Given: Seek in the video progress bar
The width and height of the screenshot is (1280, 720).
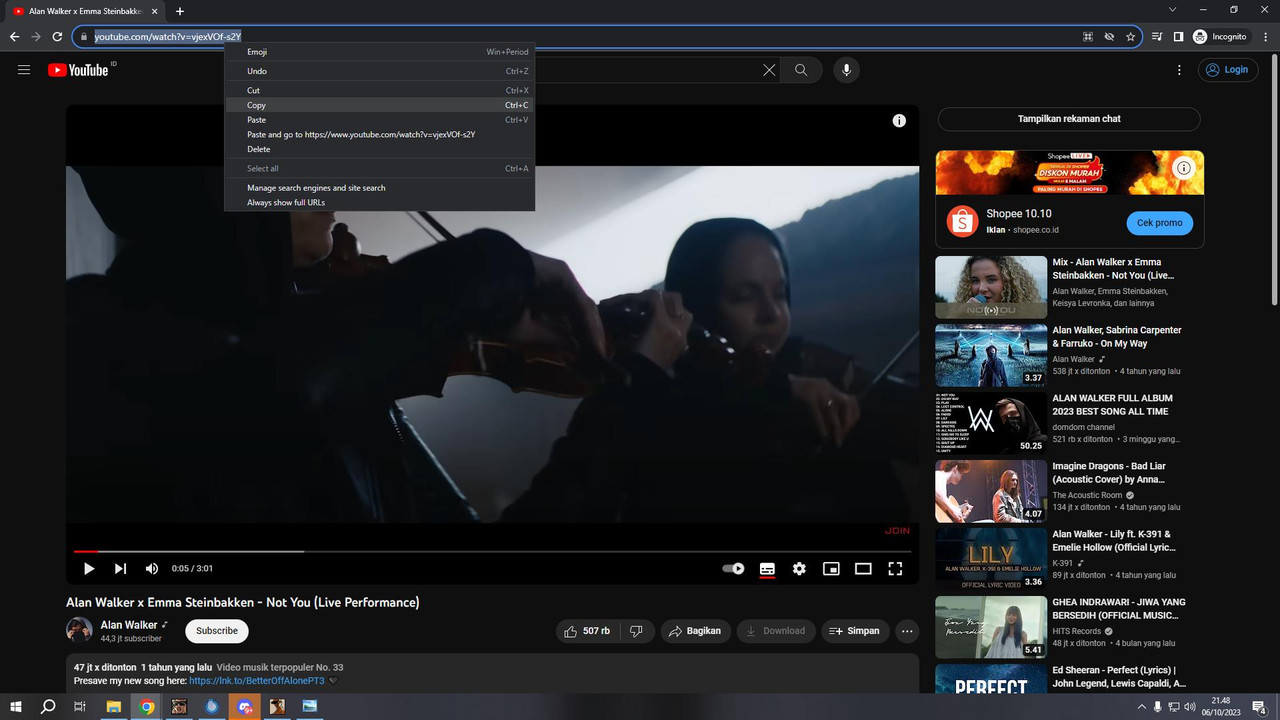Looking at the screenshot, I should coord(492,551).
